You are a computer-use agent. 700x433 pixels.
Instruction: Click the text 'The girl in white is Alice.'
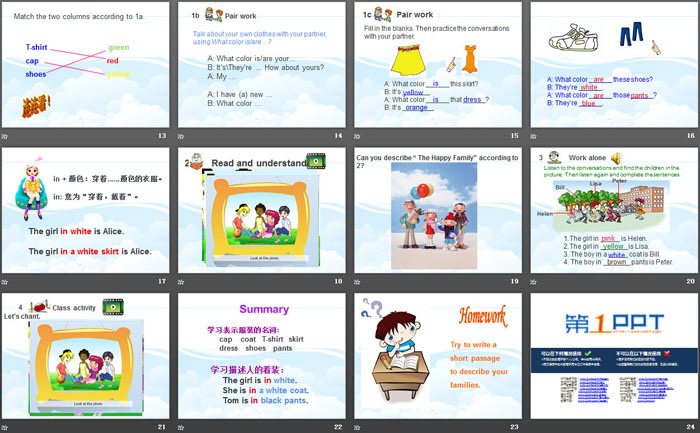click(x=76, y=231)
